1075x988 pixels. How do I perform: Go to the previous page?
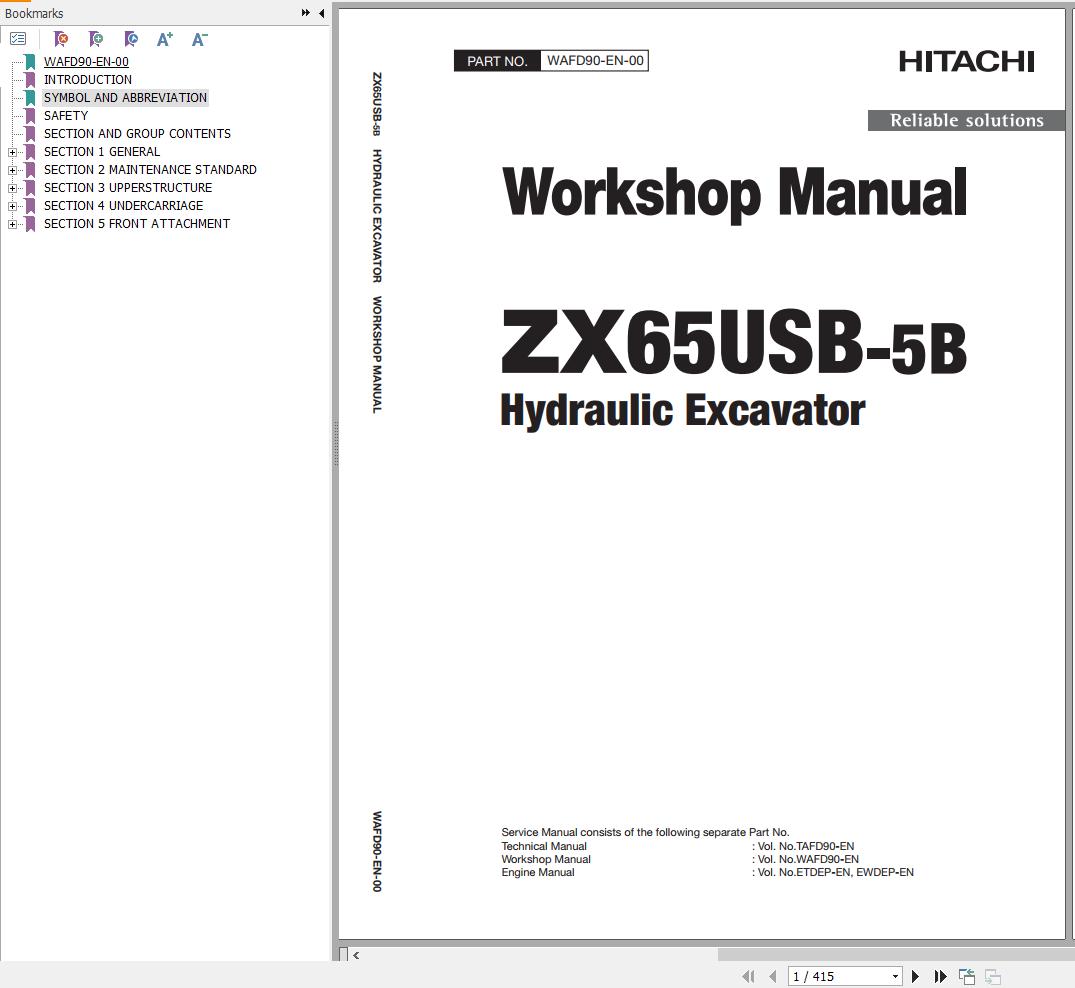(x=773, y=976)
